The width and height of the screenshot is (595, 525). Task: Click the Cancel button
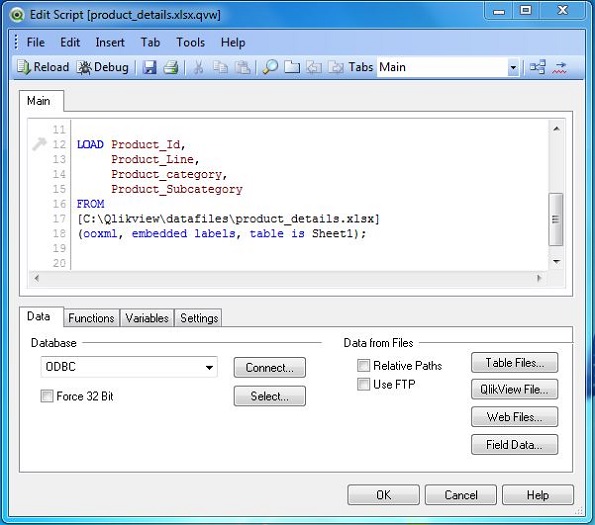(x=461, y=495)
